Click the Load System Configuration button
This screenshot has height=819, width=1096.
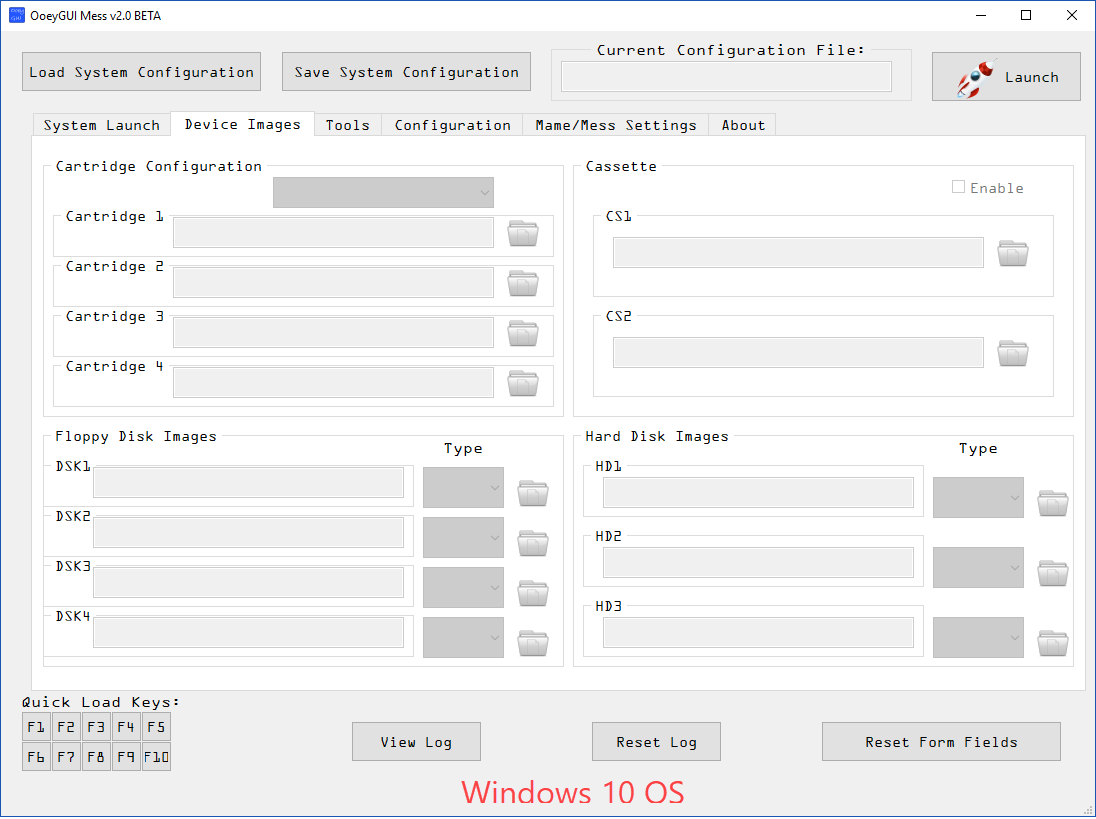tap(141, 72)
